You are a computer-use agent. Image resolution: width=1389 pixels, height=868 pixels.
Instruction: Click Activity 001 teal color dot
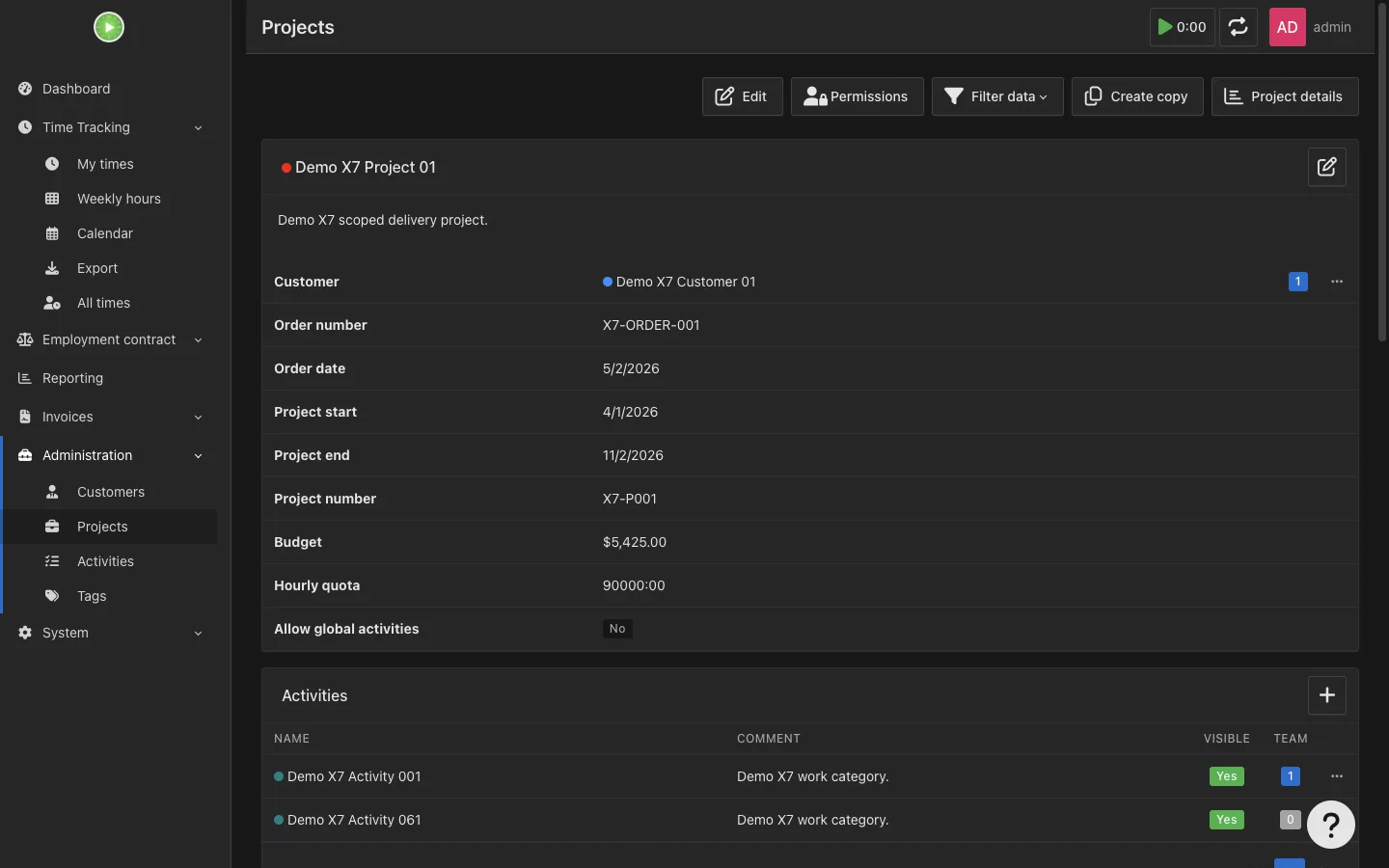(279, 776)
